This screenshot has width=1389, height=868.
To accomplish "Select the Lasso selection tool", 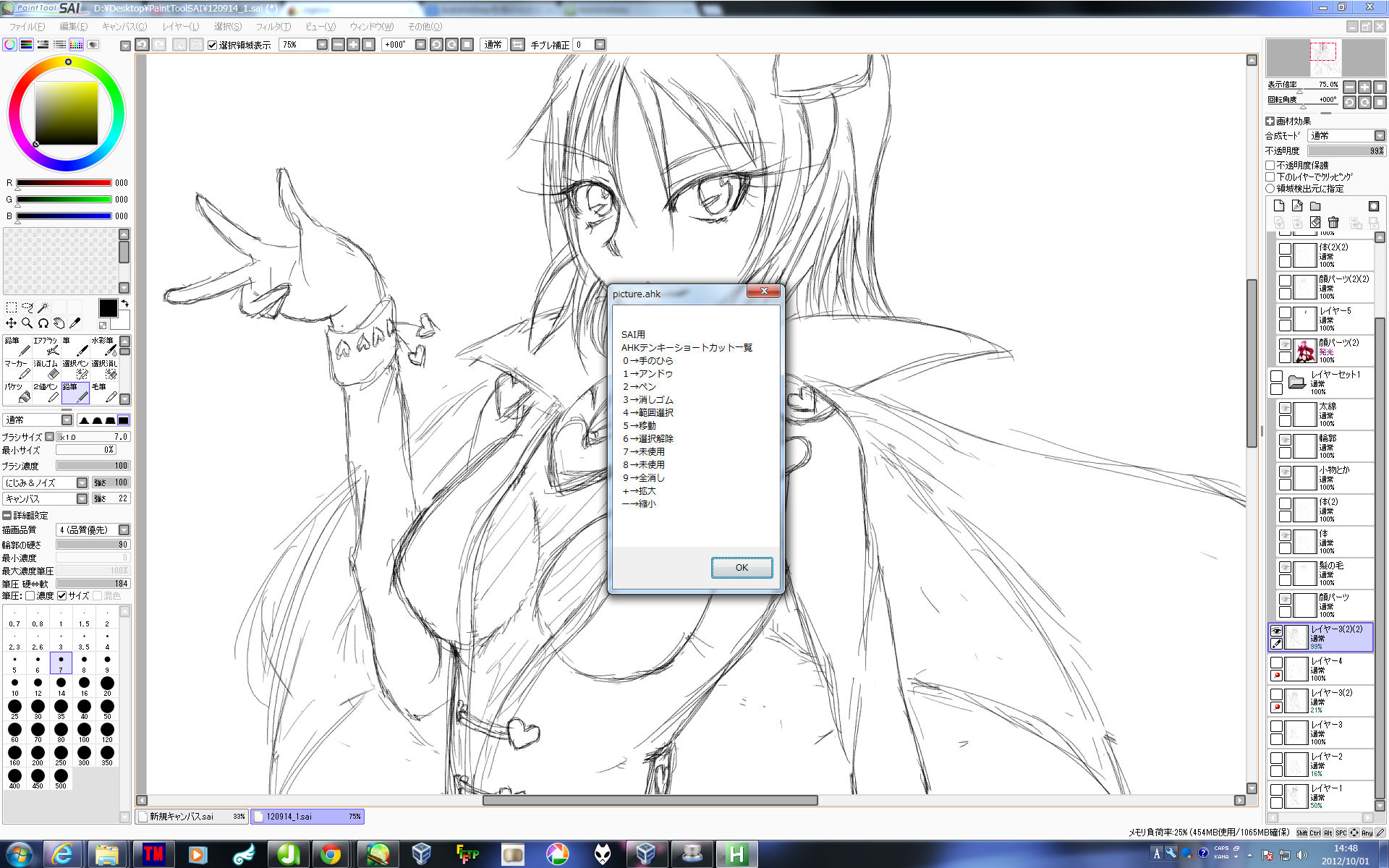I will click(27, 307).
